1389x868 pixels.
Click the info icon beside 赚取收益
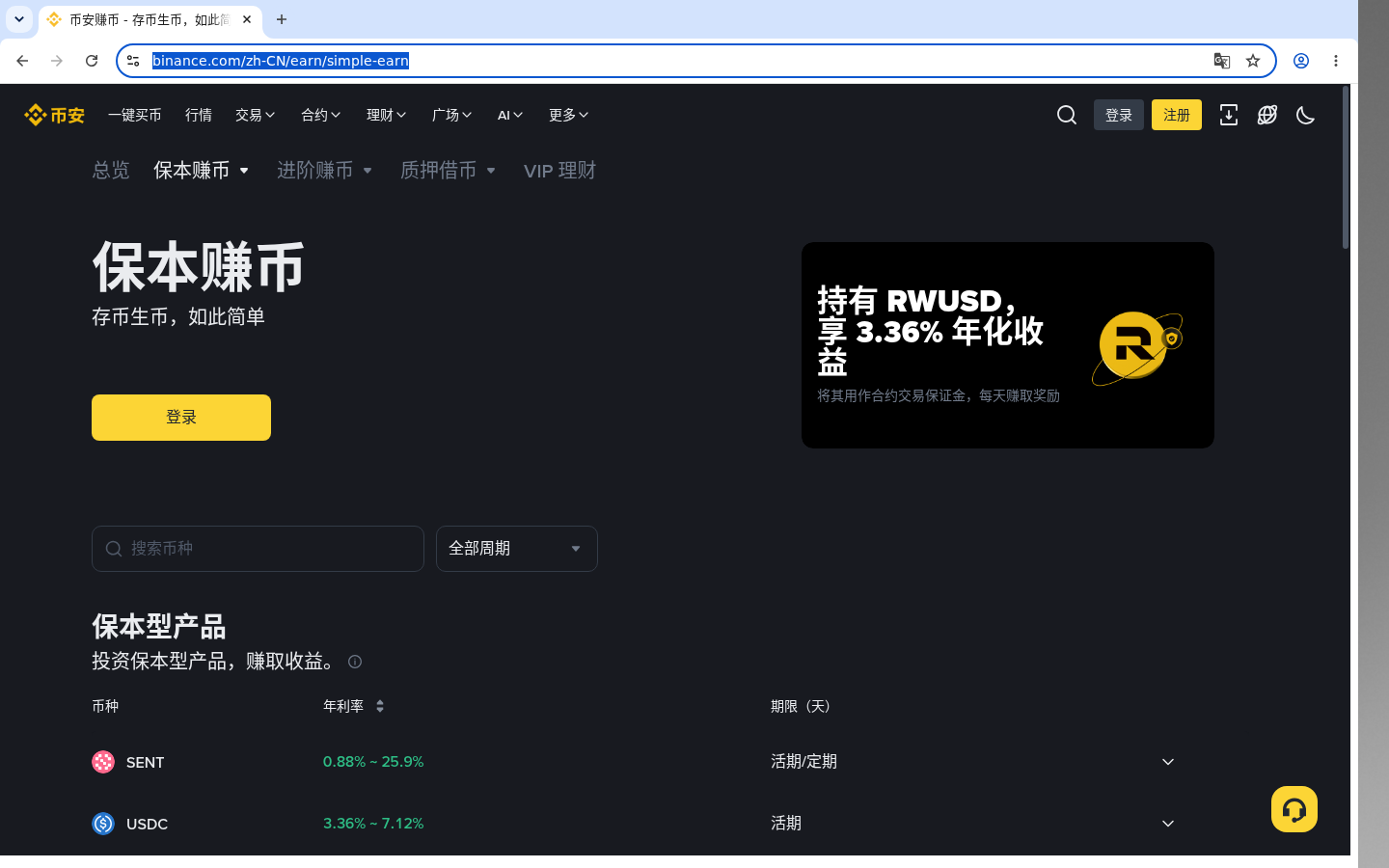(355, 662)
